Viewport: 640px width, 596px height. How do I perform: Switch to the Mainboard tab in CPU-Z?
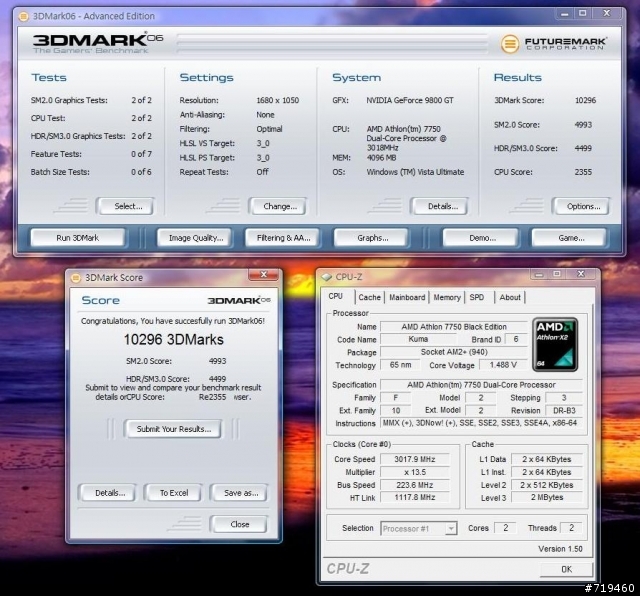407,298
